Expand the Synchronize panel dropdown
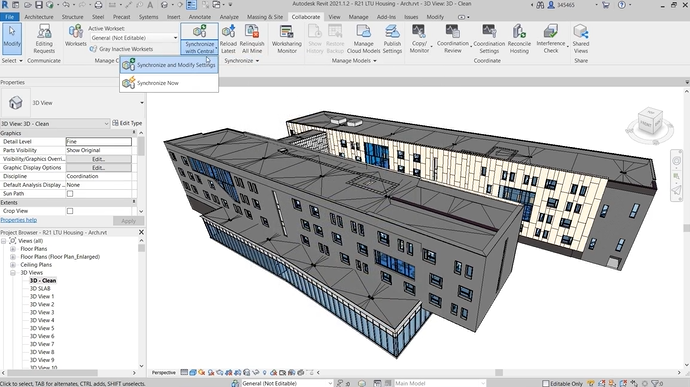The width and height of the screenshot is (690, 387). point(242,61)
